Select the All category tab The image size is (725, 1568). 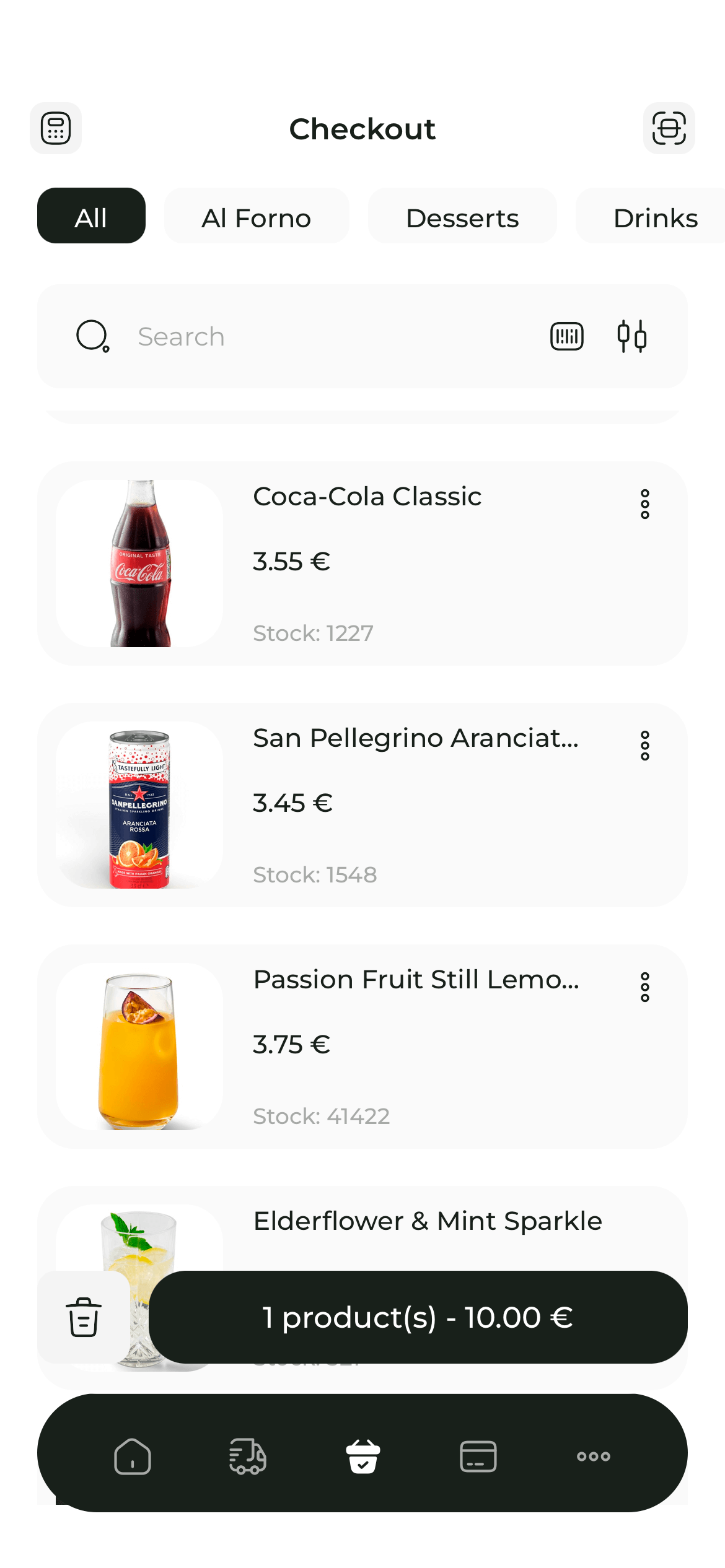click(91, 216)
